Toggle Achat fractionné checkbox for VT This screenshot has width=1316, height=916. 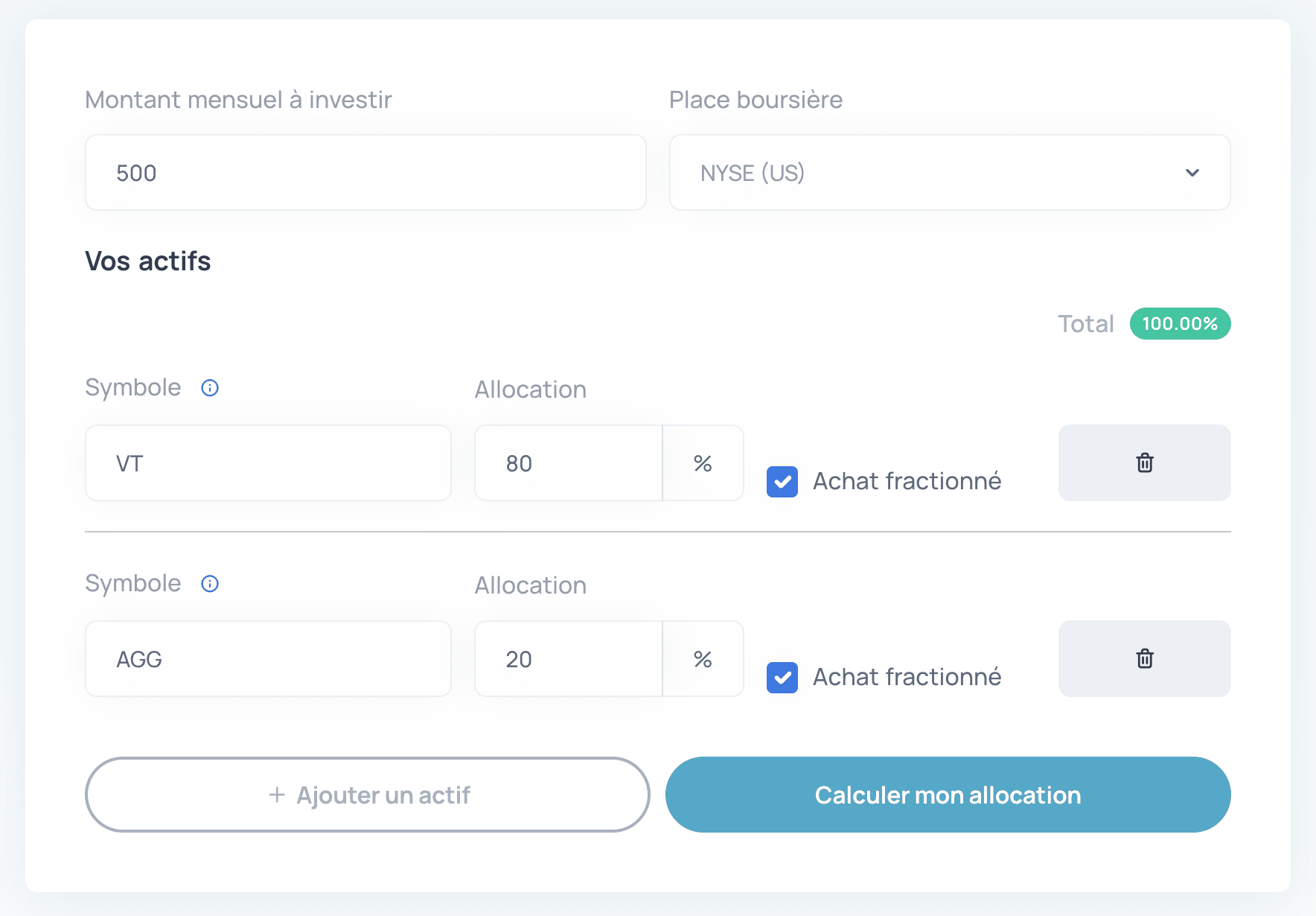(782, 482)
